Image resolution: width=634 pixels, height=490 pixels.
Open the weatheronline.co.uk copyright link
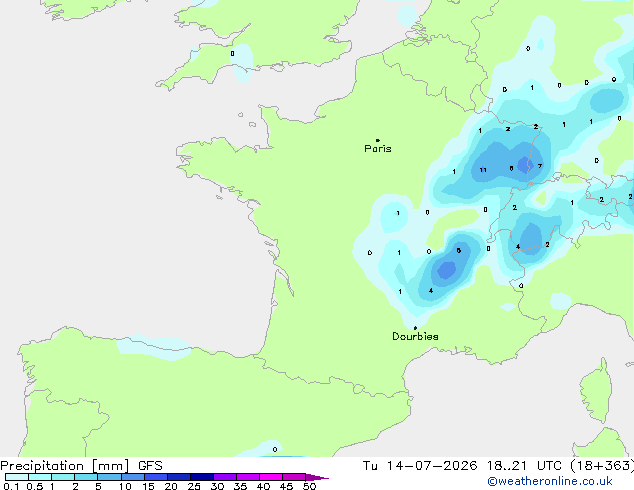point(550,481)
